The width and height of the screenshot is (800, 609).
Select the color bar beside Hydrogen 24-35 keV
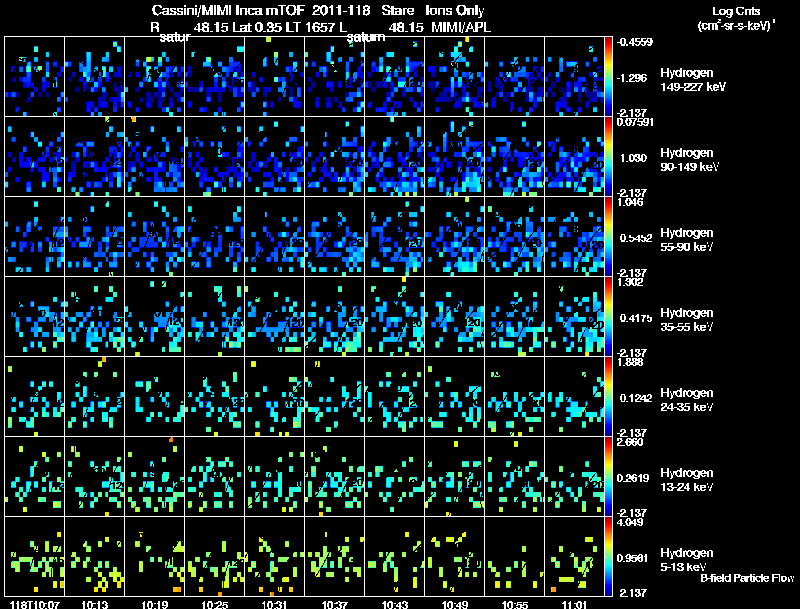(608, 397)
